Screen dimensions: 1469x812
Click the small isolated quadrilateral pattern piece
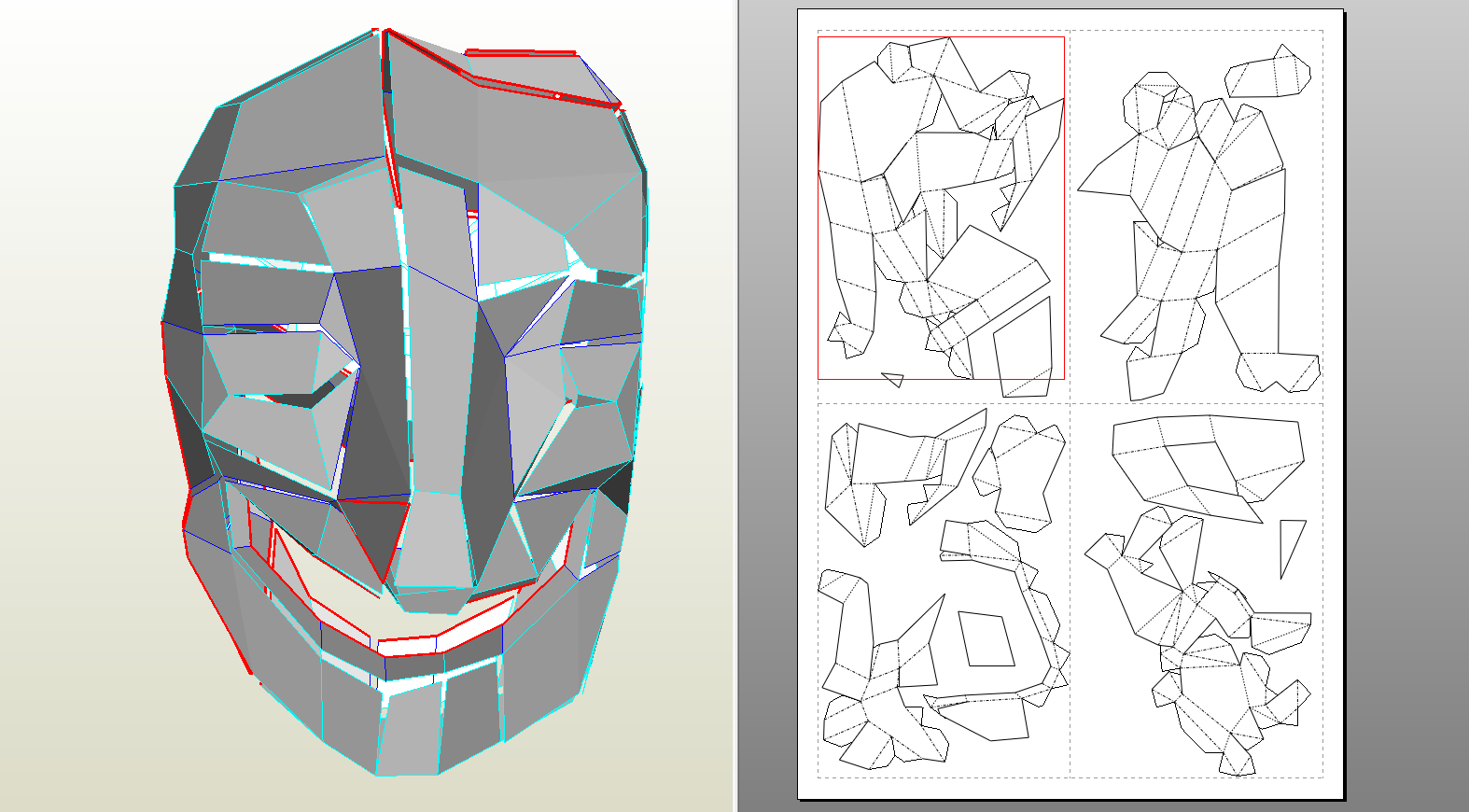(986, 639)
